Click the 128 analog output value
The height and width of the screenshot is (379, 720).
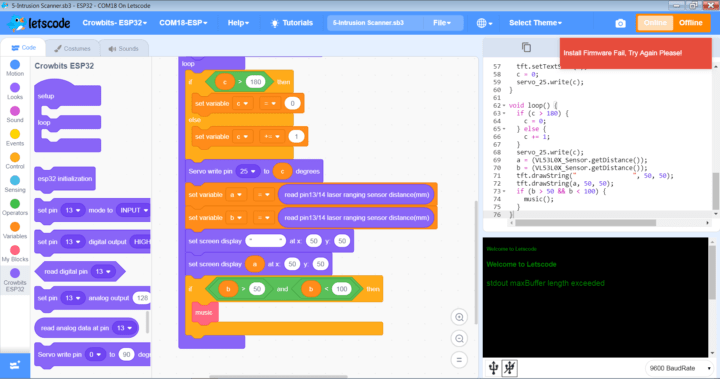click(x=142, y=298)
